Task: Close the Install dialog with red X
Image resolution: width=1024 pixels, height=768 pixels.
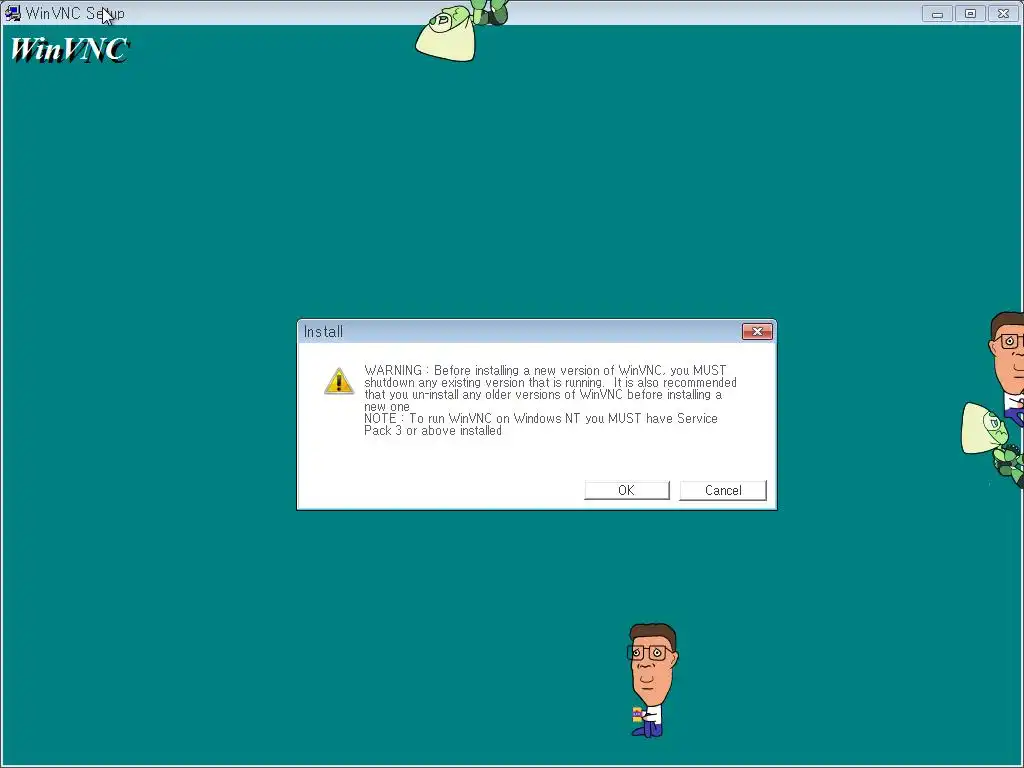Action: pos(757,332)
